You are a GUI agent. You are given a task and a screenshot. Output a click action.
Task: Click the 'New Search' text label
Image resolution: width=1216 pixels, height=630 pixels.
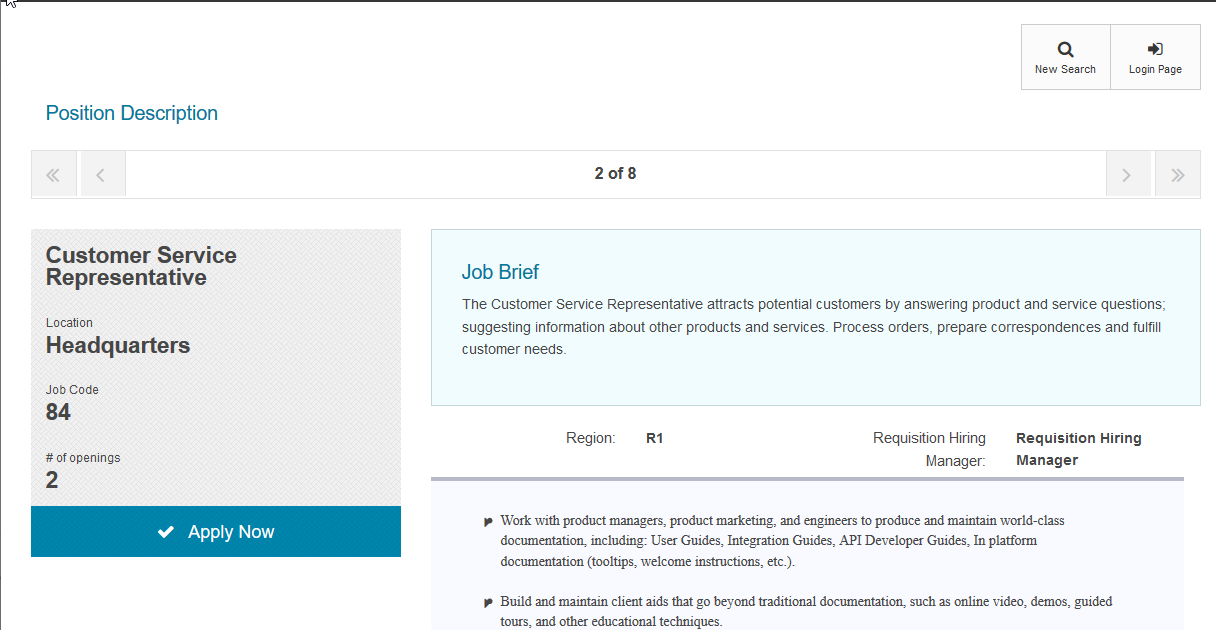(1065, 70)
